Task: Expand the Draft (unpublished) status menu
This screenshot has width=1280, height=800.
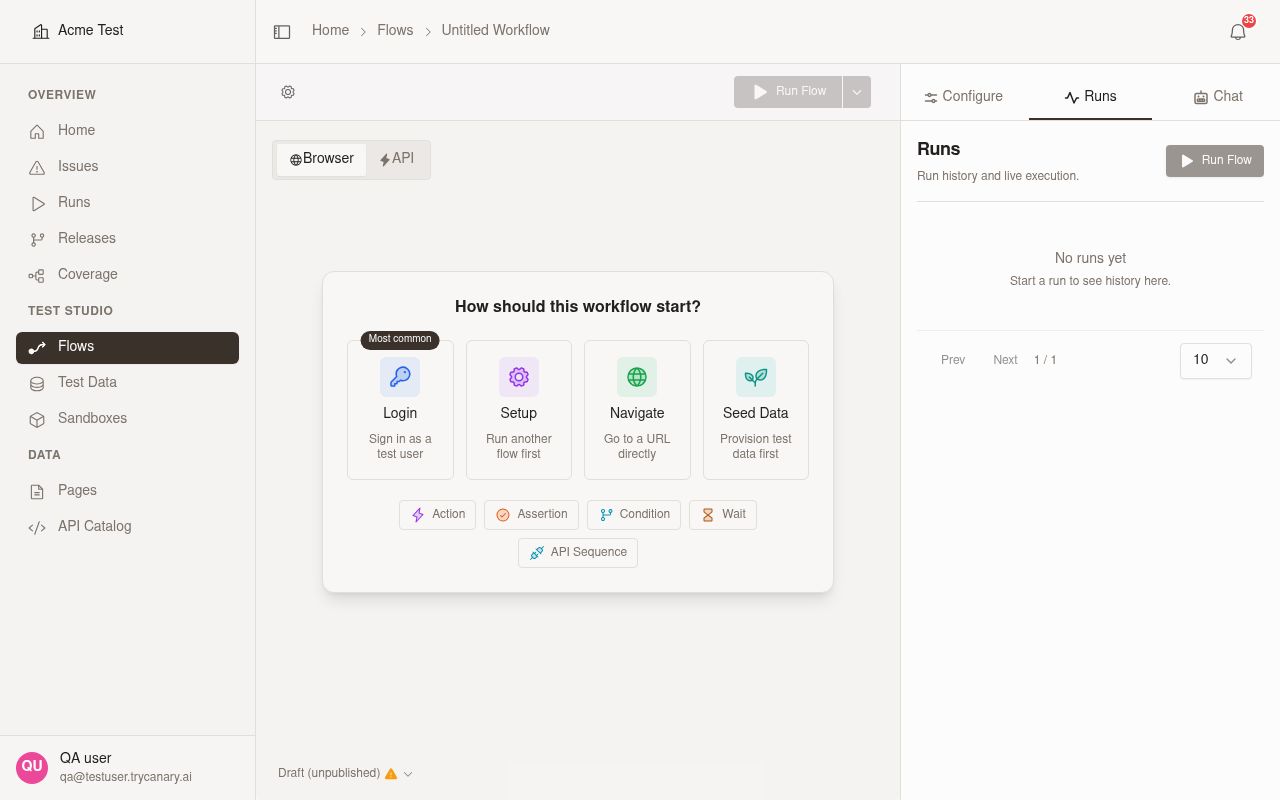Action: 346,773
